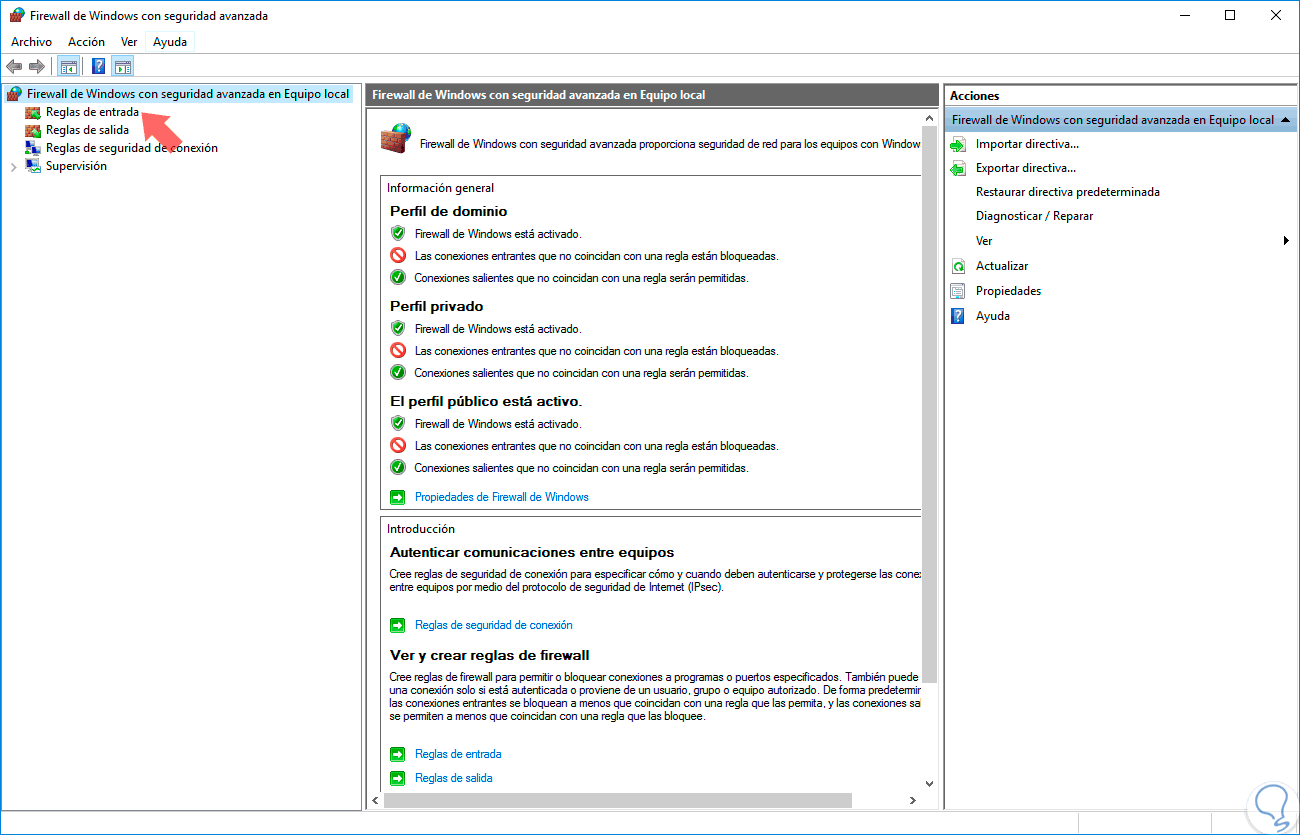Click 'Autenticar comunicaciones entre equipos' heading

coord(532,552)
